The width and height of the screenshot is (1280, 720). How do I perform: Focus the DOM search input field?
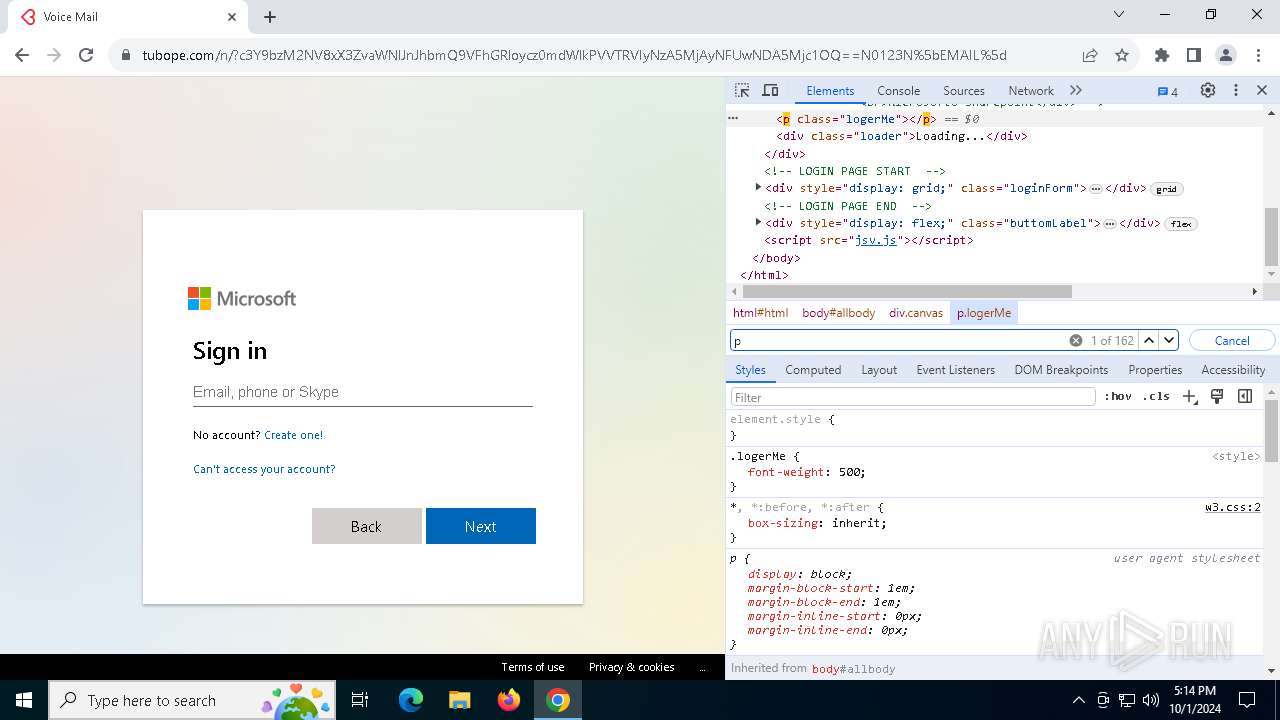[898, 341]
